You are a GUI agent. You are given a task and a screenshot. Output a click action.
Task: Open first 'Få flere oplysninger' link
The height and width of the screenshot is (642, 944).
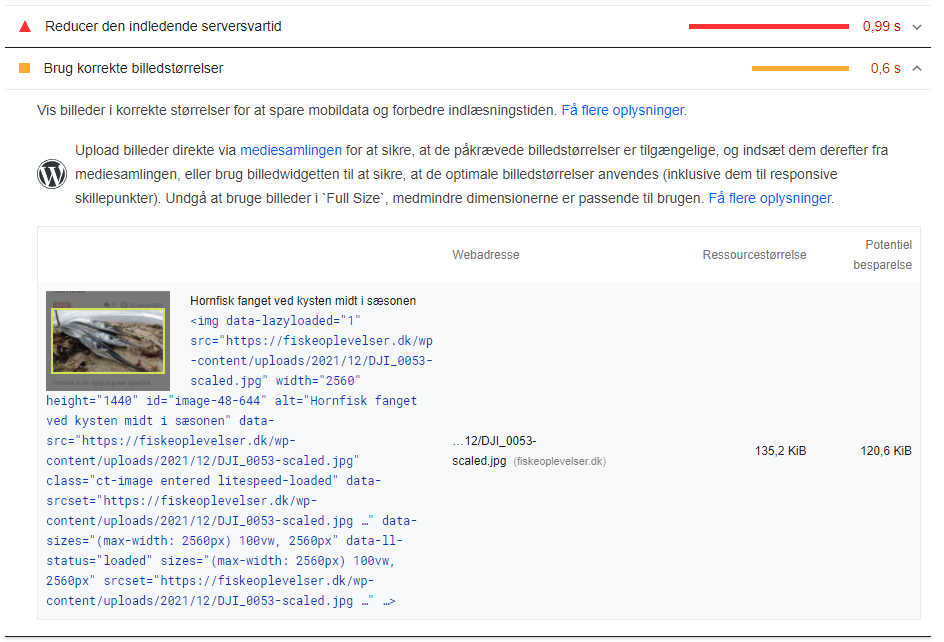click(x=624, y=110)
